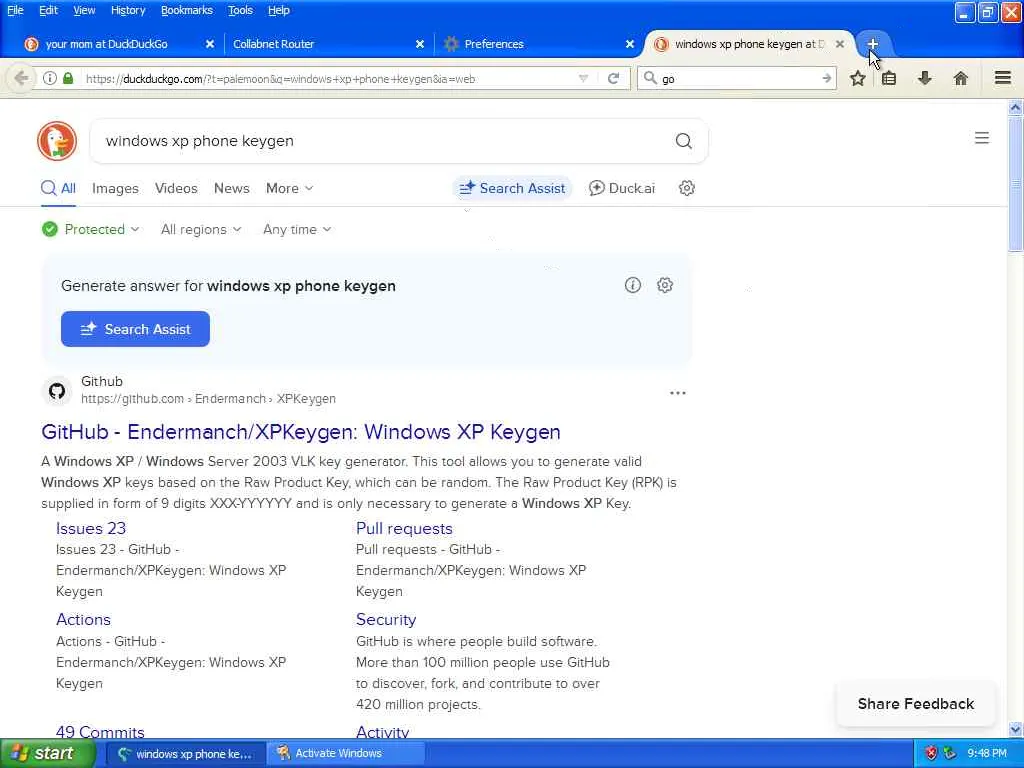
Task: Open downloads arrow icon
Action: point(925,78)
